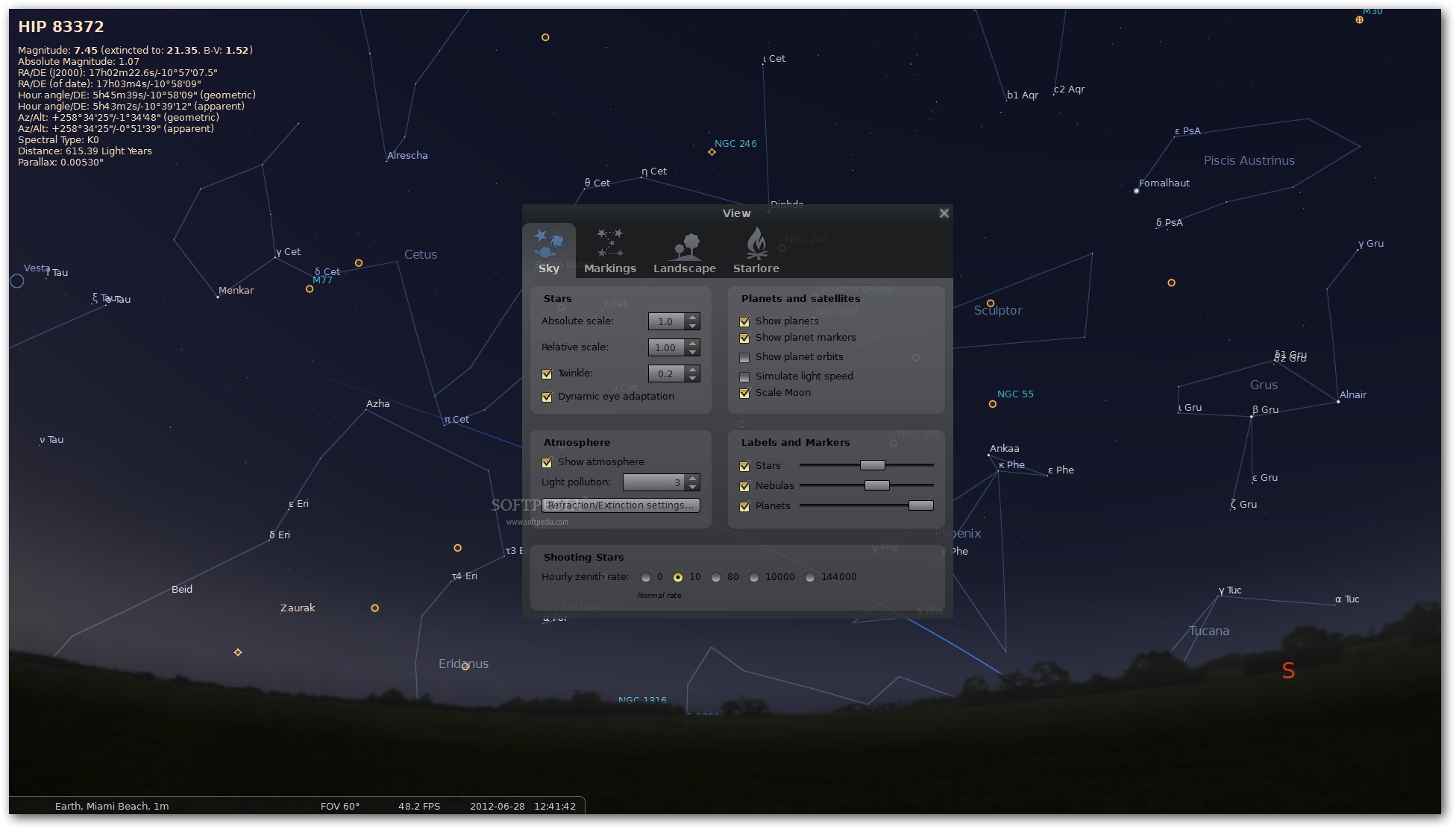The width and height of the screenshot is (1456, 829).
Task: Uncheck Show atmosphere
Action: (547, 462)
